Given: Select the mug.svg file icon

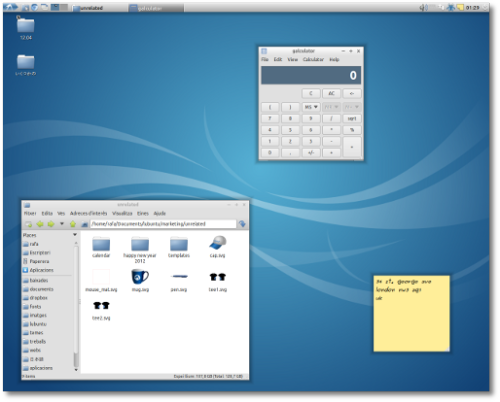Looking at the screenshot, I should [x=140, y=277].
